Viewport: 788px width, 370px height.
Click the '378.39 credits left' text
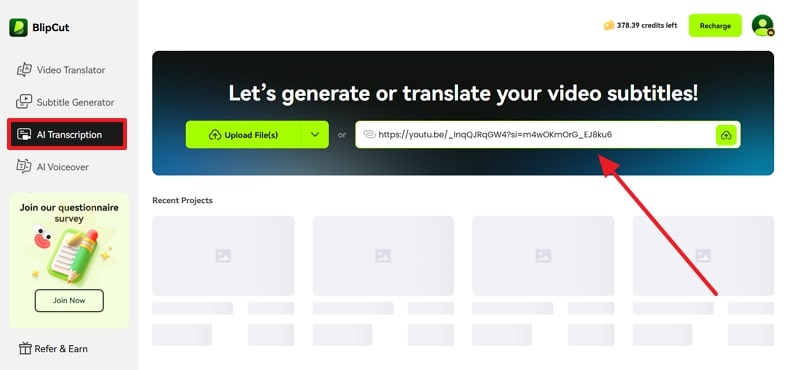tap(647, 25)
